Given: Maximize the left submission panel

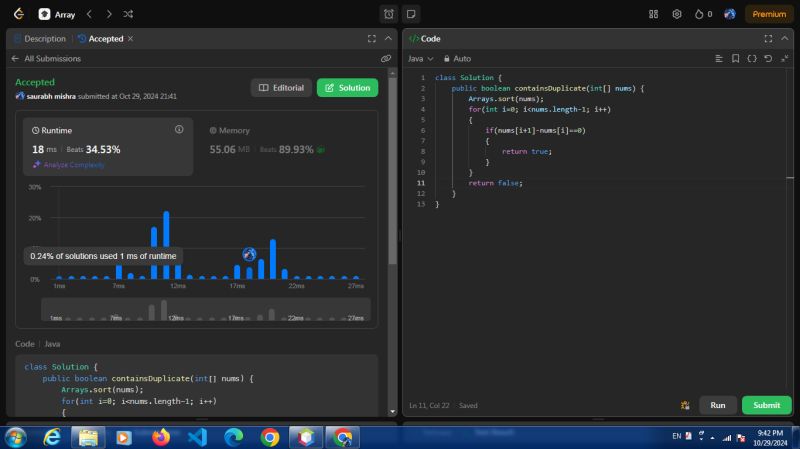Looking at the screenshot, I should tap(372, 39).
